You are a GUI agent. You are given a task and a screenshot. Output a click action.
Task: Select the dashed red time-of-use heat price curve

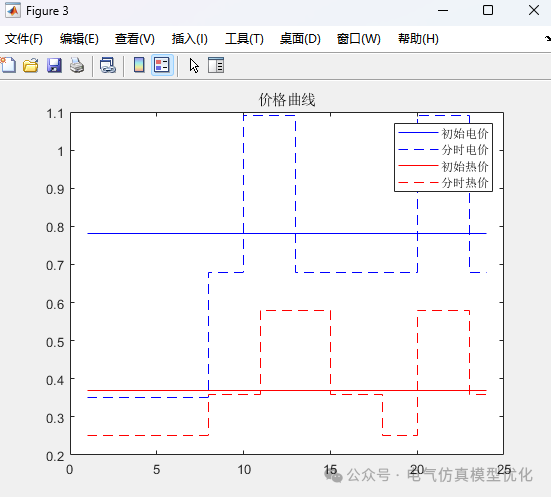295,310
